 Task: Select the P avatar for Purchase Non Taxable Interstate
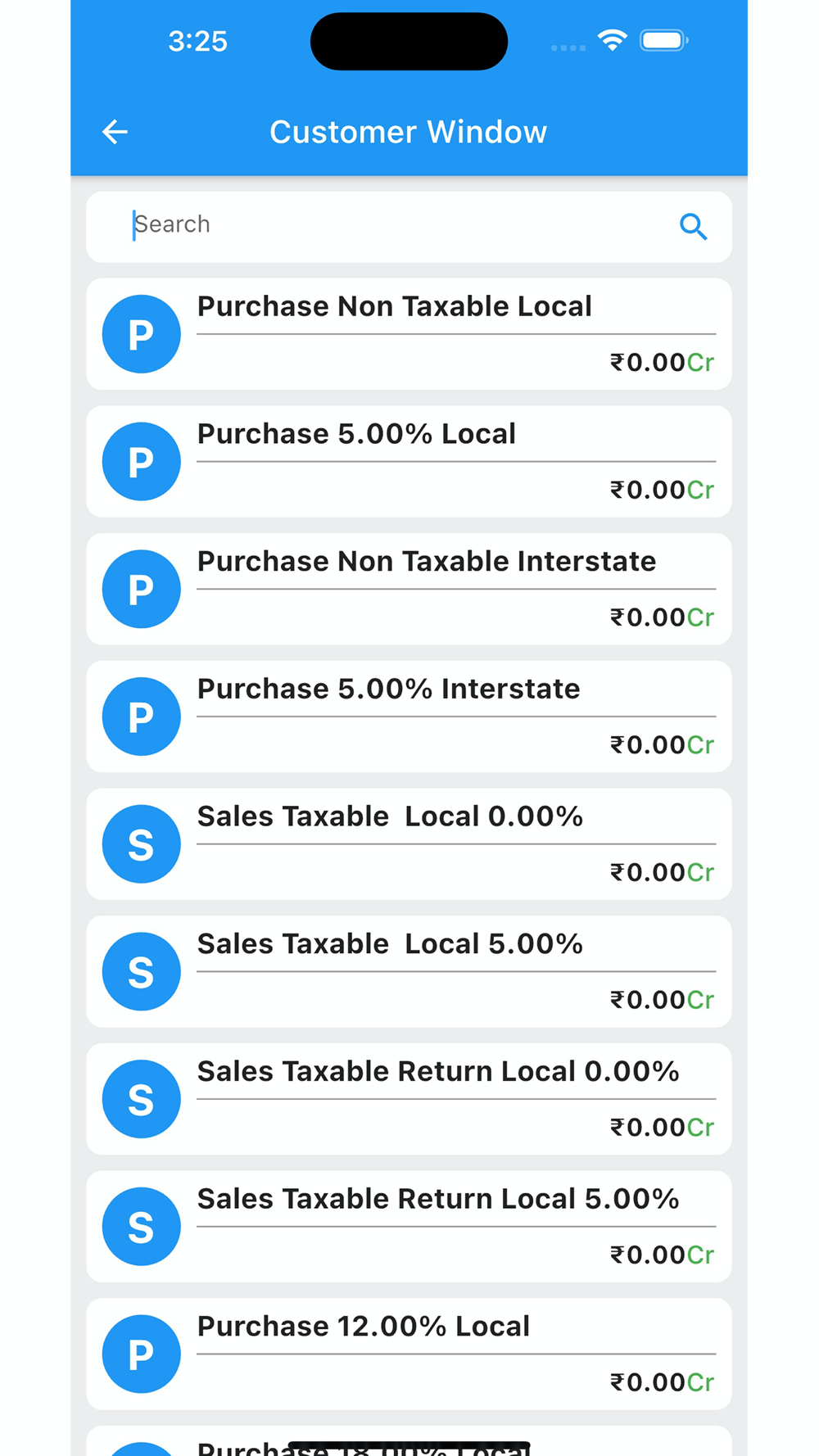point(141,590)
